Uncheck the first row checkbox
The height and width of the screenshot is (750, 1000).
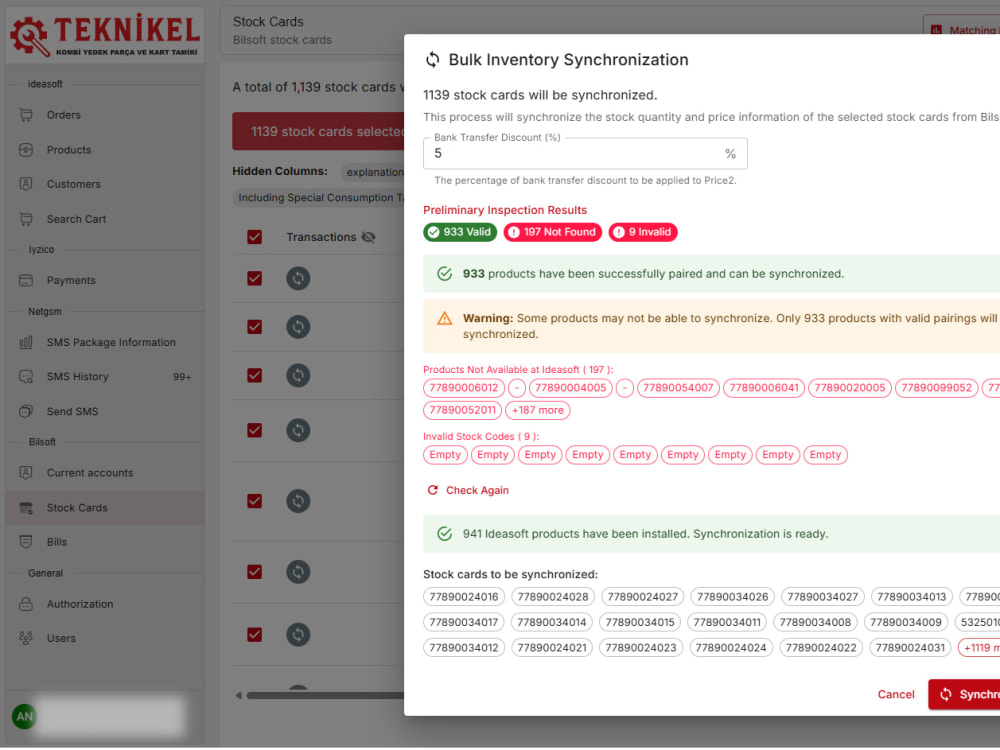click(254, 278)
